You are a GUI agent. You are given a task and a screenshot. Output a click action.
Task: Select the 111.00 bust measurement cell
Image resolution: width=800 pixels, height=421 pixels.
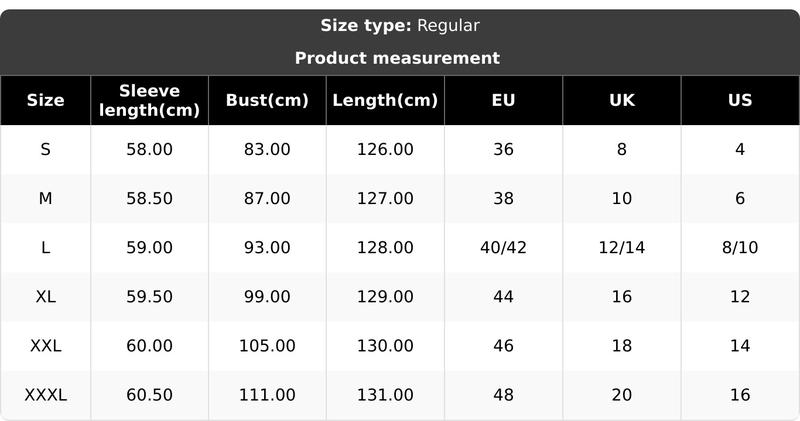coord(267,395)
